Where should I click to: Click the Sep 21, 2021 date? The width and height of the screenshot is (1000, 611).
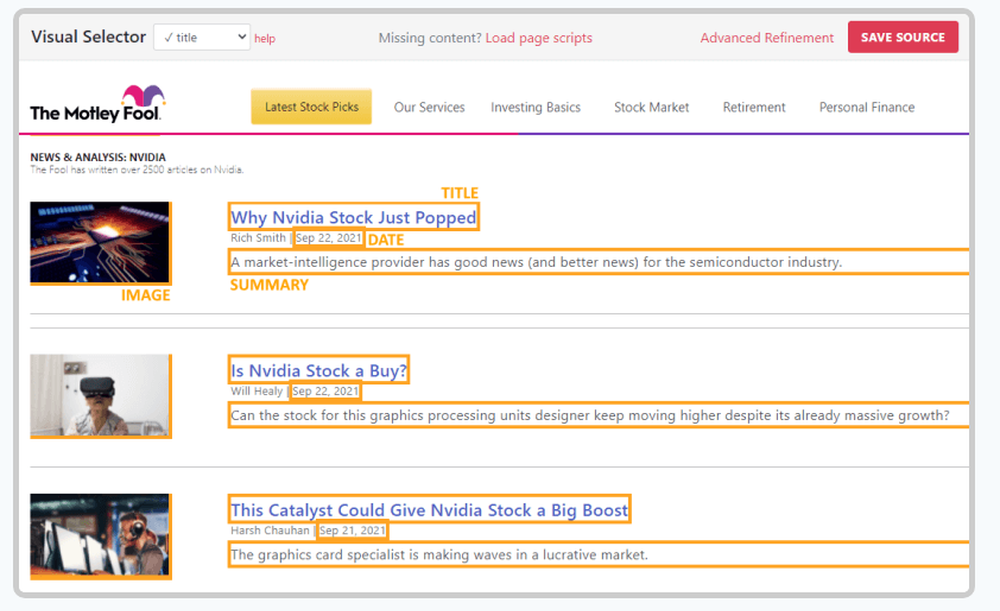353,531
